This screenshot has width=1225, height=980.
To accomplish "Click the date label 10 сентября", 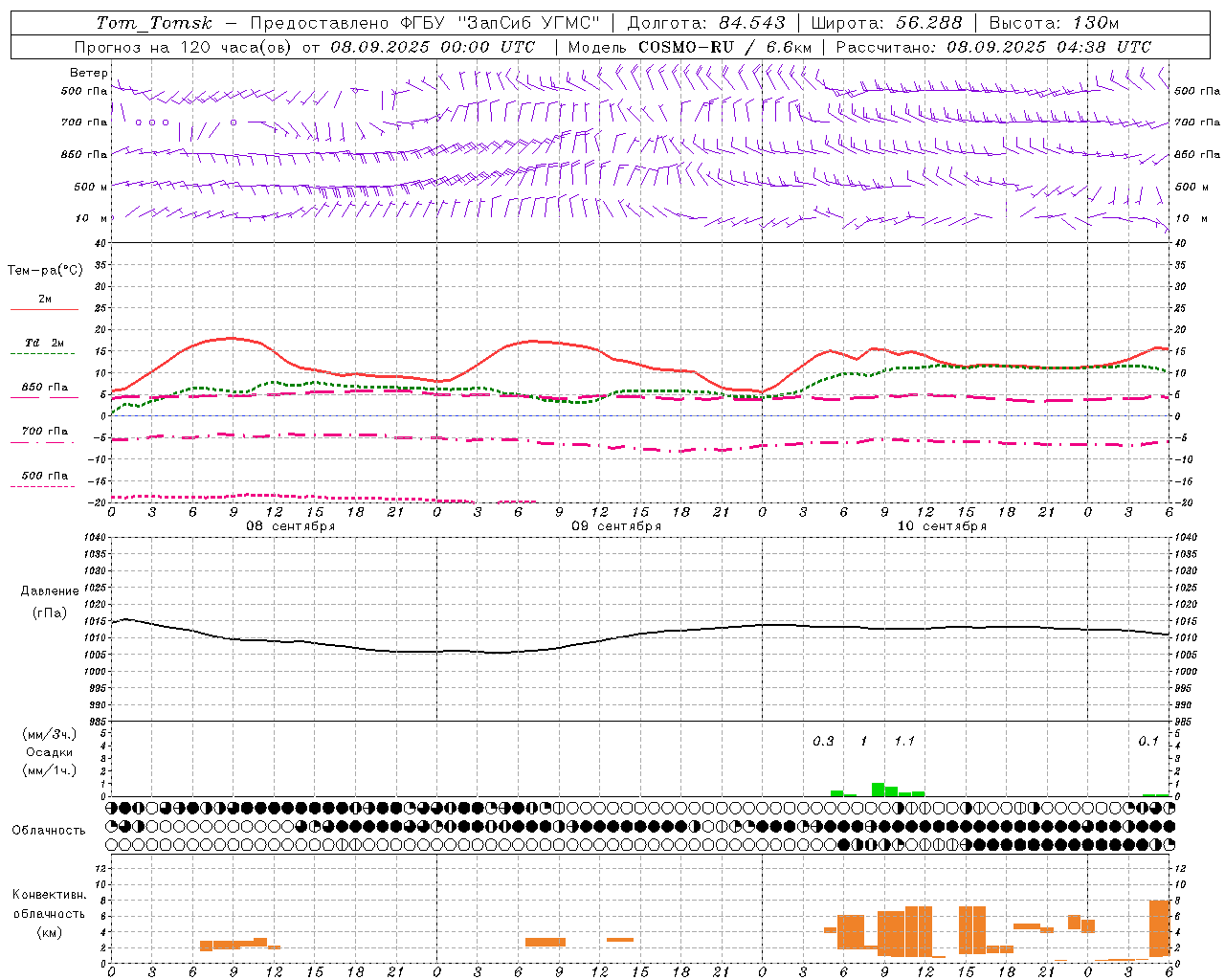I will [942, 526].
